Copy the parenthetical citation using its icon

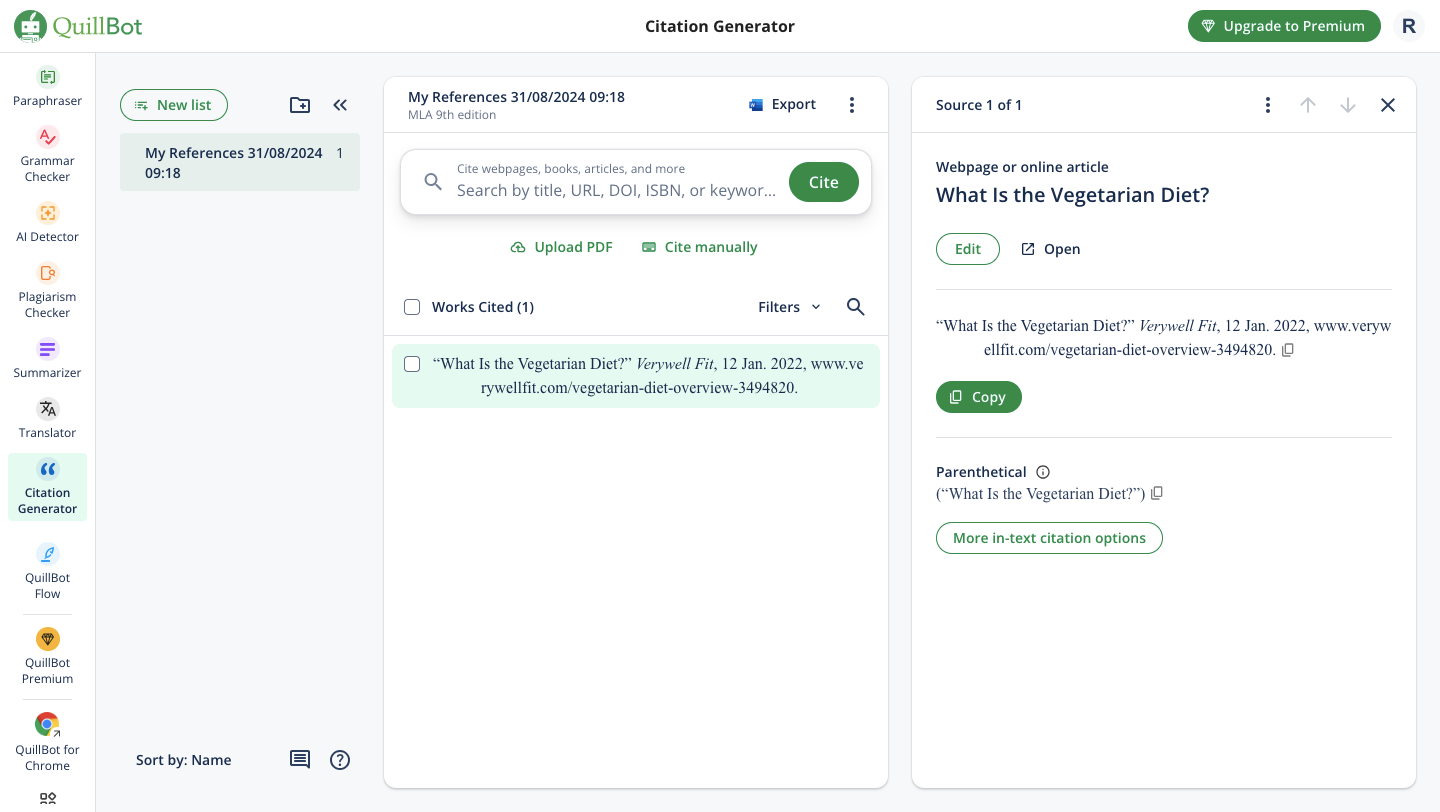[x=1157, y=493]
